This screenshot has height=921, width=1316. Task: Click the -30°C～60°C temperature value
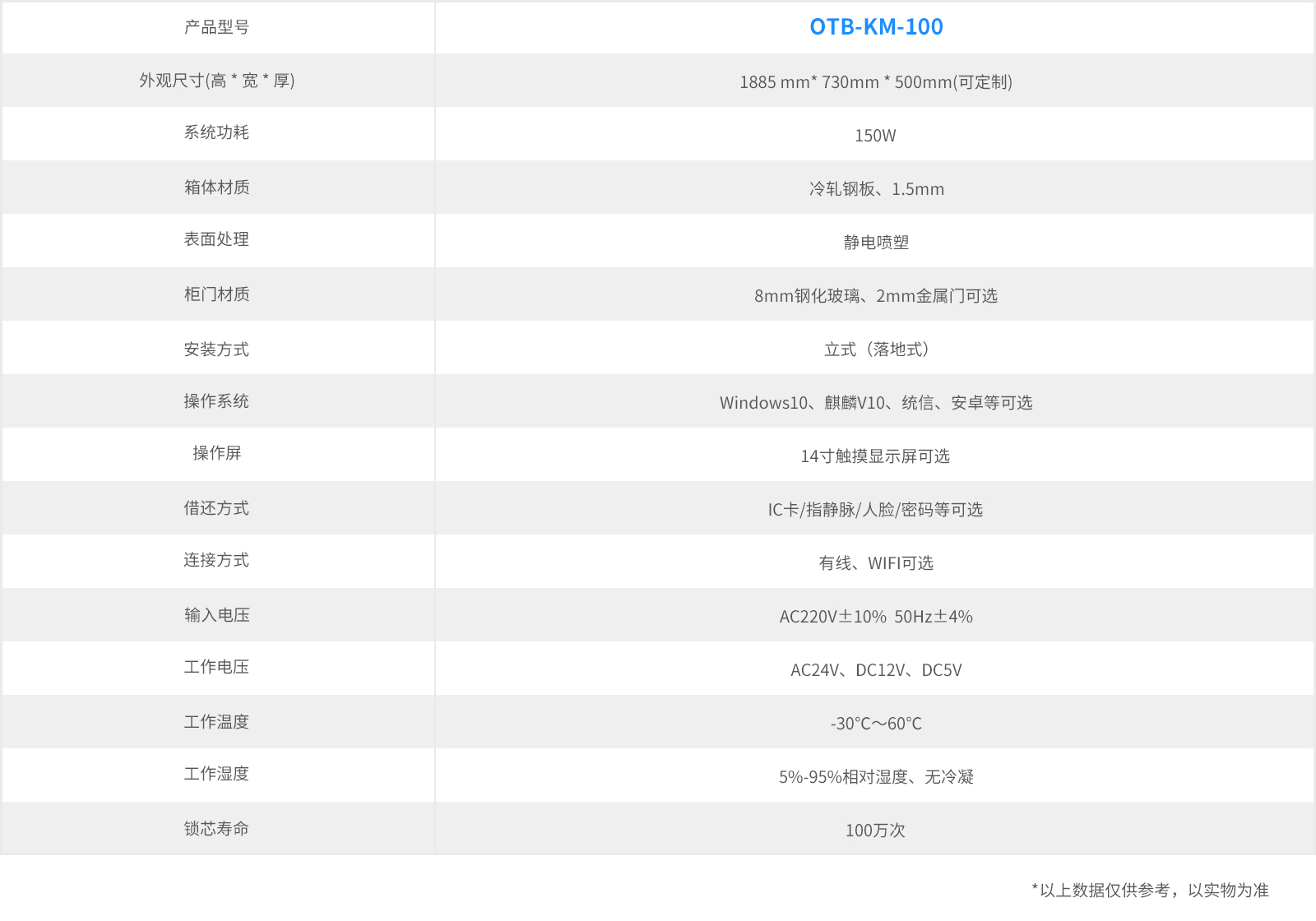[x=876, y=724]
